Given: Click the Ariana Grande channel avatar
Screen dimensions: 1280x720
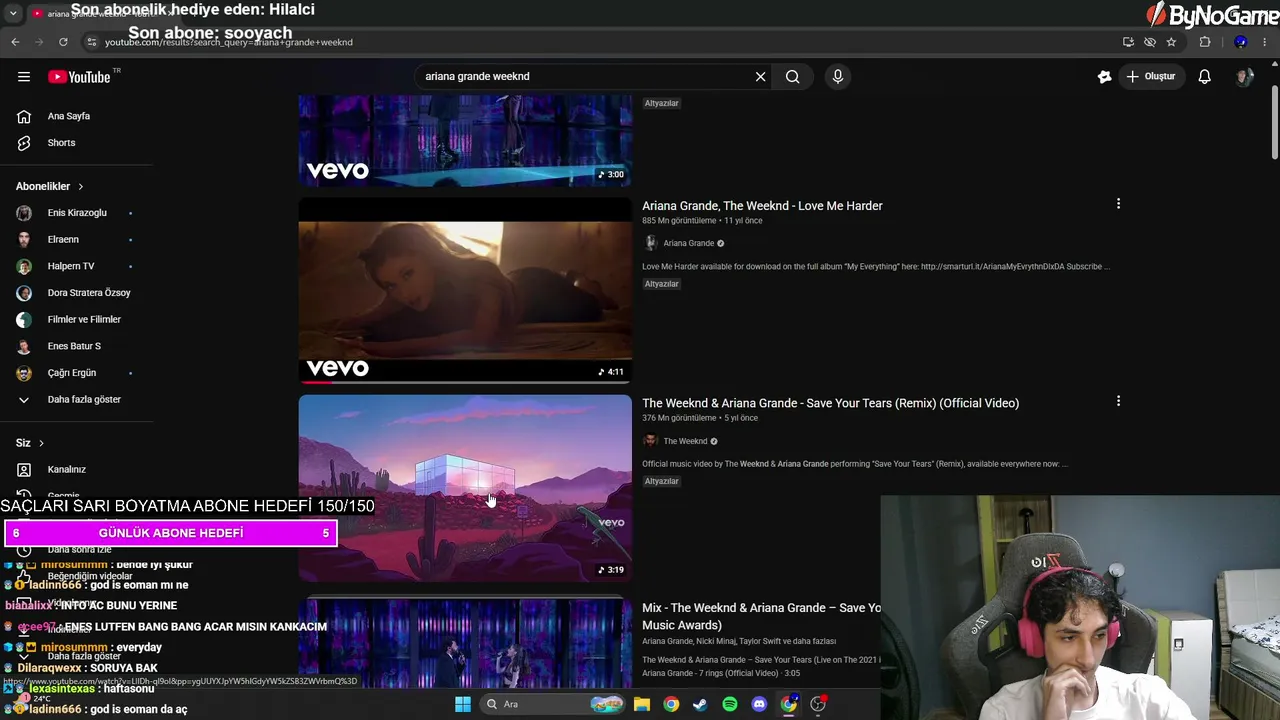Looking at the screenshot, I should (650, 243).
